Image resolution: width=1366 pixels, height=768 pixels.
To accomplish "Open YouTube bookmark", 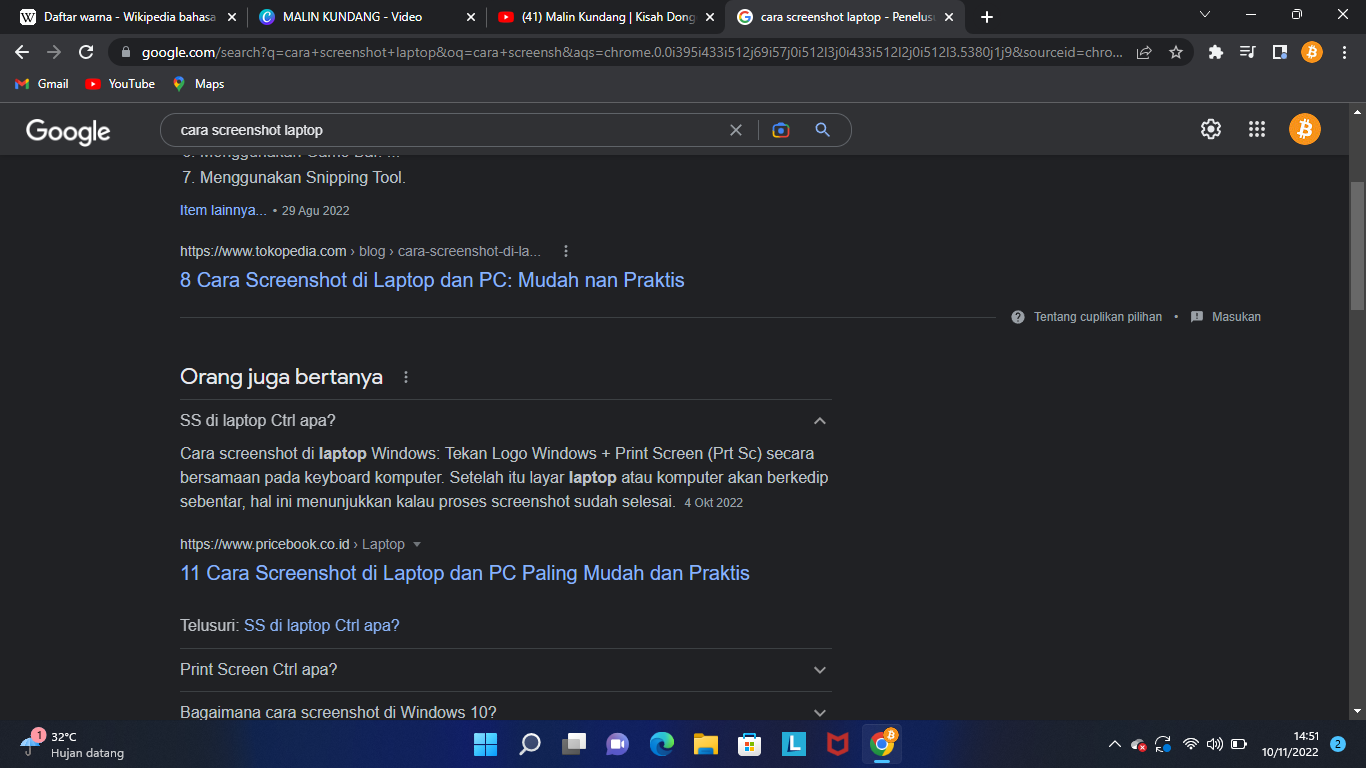I will pos(120,84).
